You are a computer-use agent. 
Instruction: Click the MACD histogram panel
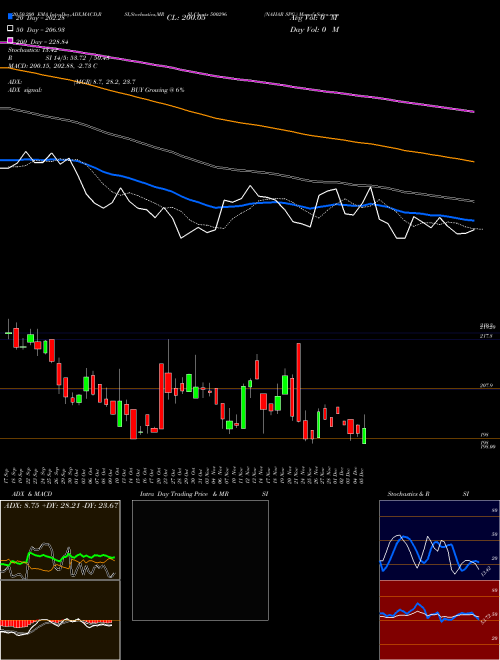(60, 620)
